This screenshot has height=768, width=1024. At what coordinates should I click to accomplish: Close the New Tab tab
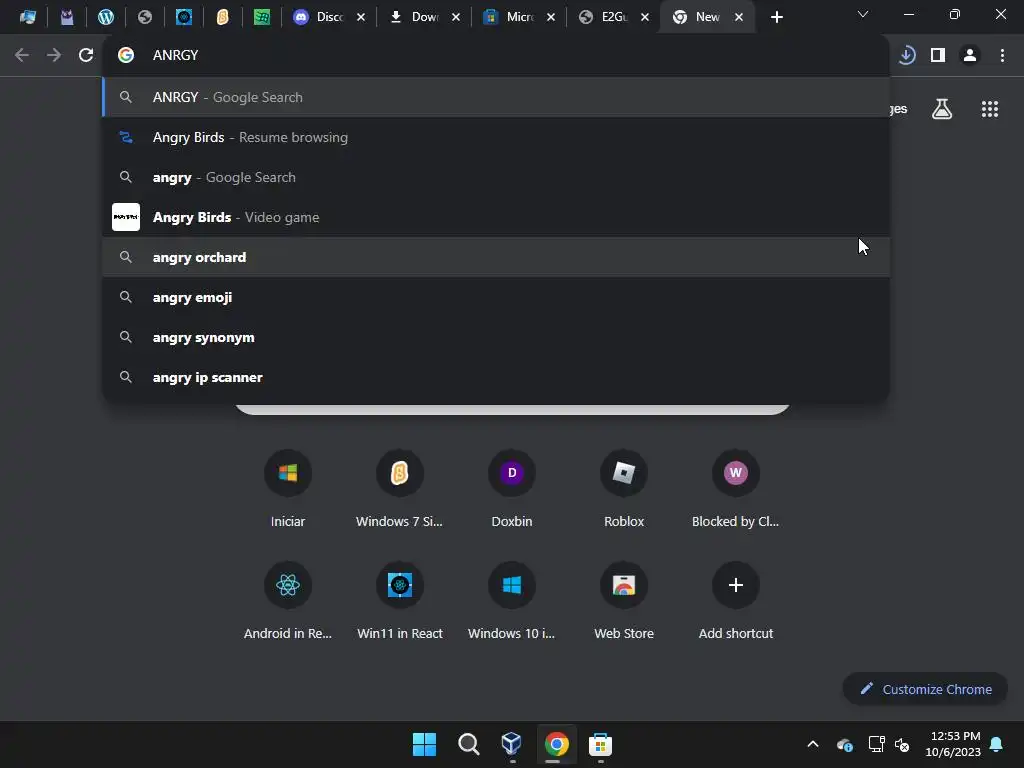(x=739, y=18)
